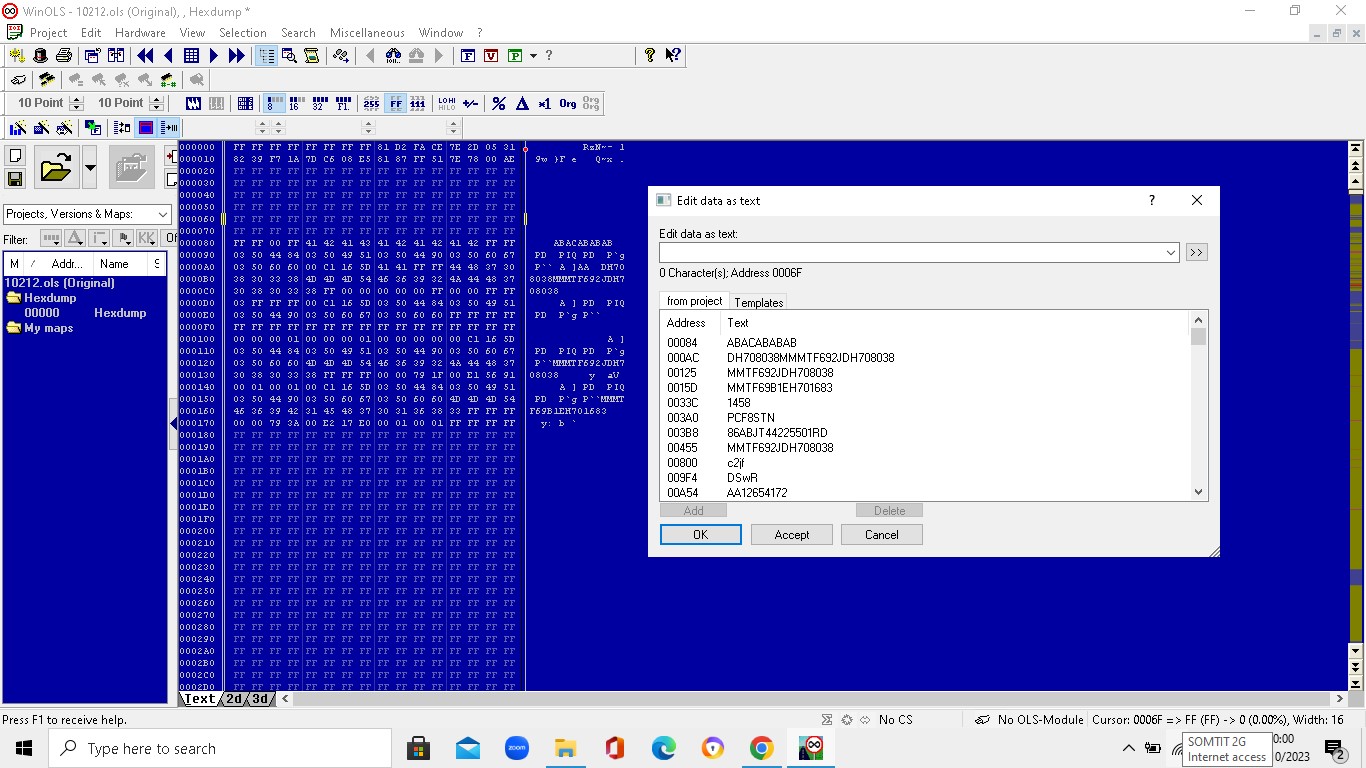Click the OK button in dialog
The height and width of the screenshot is (768, 1366).
[x=700, y=535]
